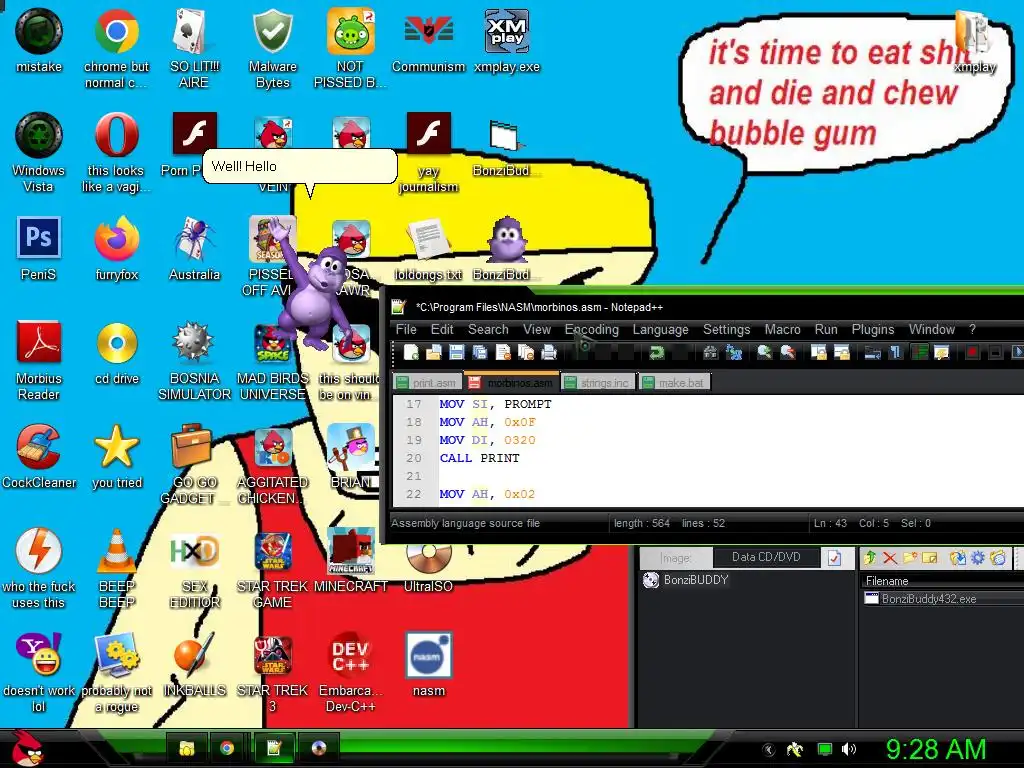Select the 'chrome but normal c...' desktop icon
The width and height of the screenshot is (1024, 768).
116,49
